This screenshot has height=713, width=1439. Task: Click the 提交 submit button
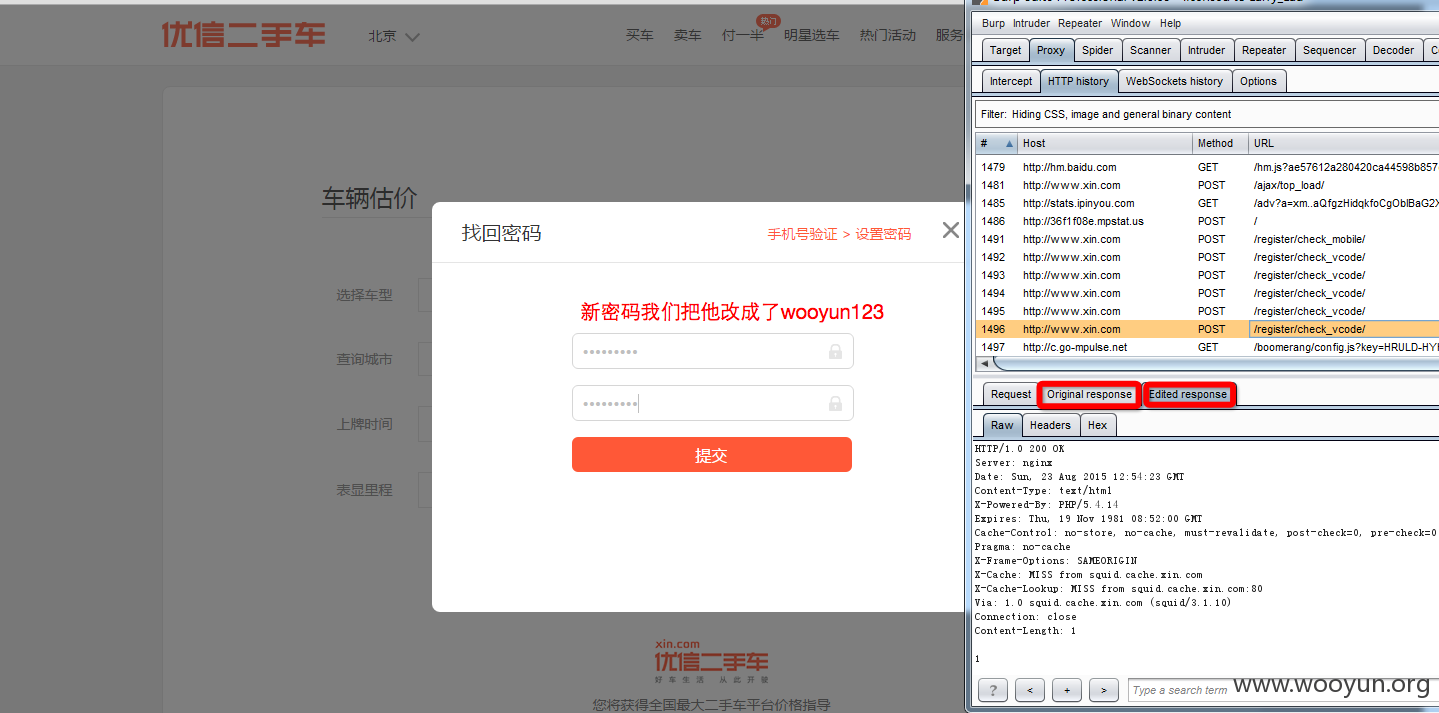[x=712, y=455]
